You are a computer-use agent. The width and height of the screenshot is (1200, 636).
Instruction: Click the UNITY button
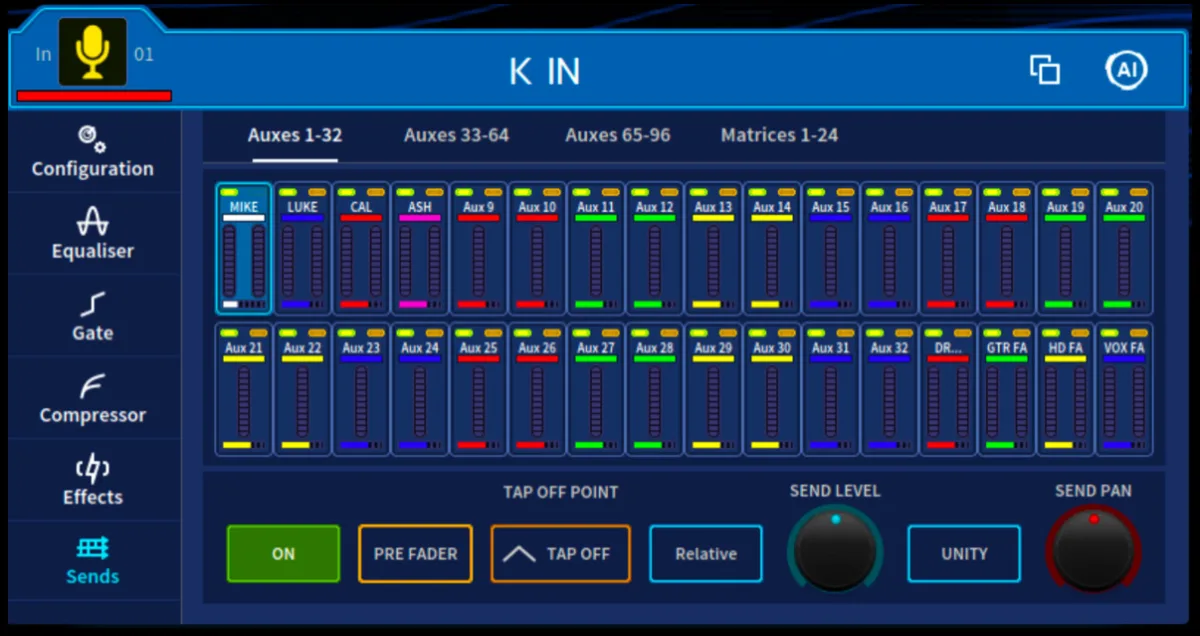coord(964,554)
